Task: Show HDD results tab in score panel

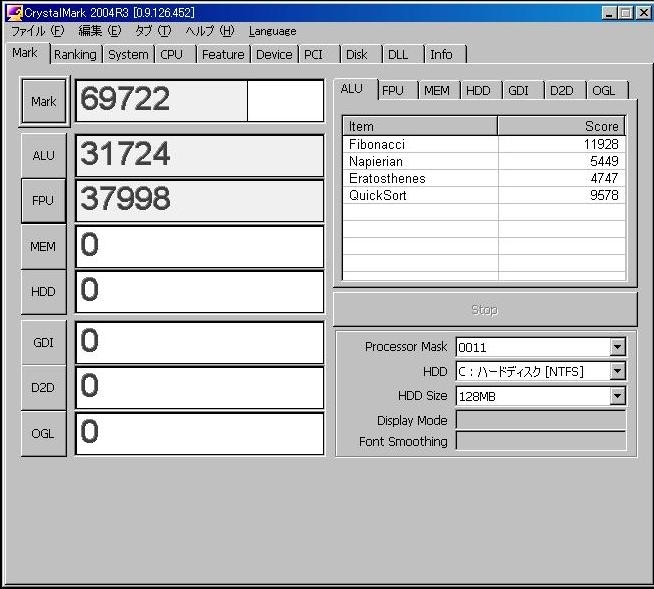Action: pos(480,91)
